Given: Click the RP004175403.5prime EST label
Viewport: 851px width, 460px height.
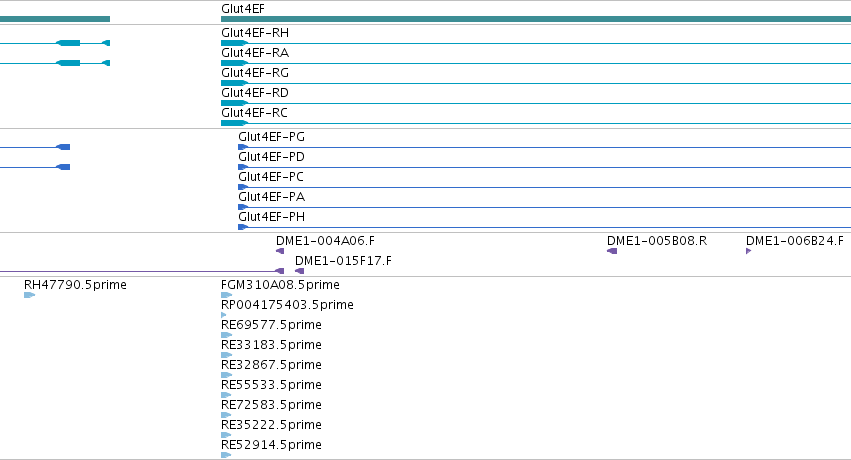Looking at the screenshot, I should pyautogui.click(x=287, y=305).
